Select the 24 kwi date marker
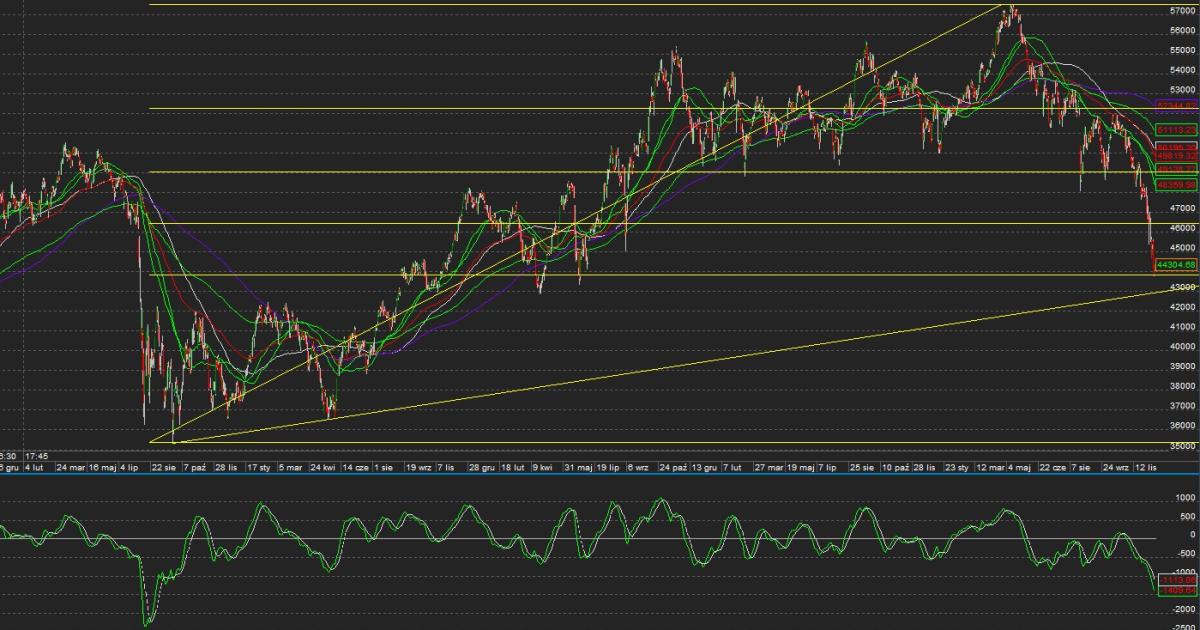 (x=322, y=467)
